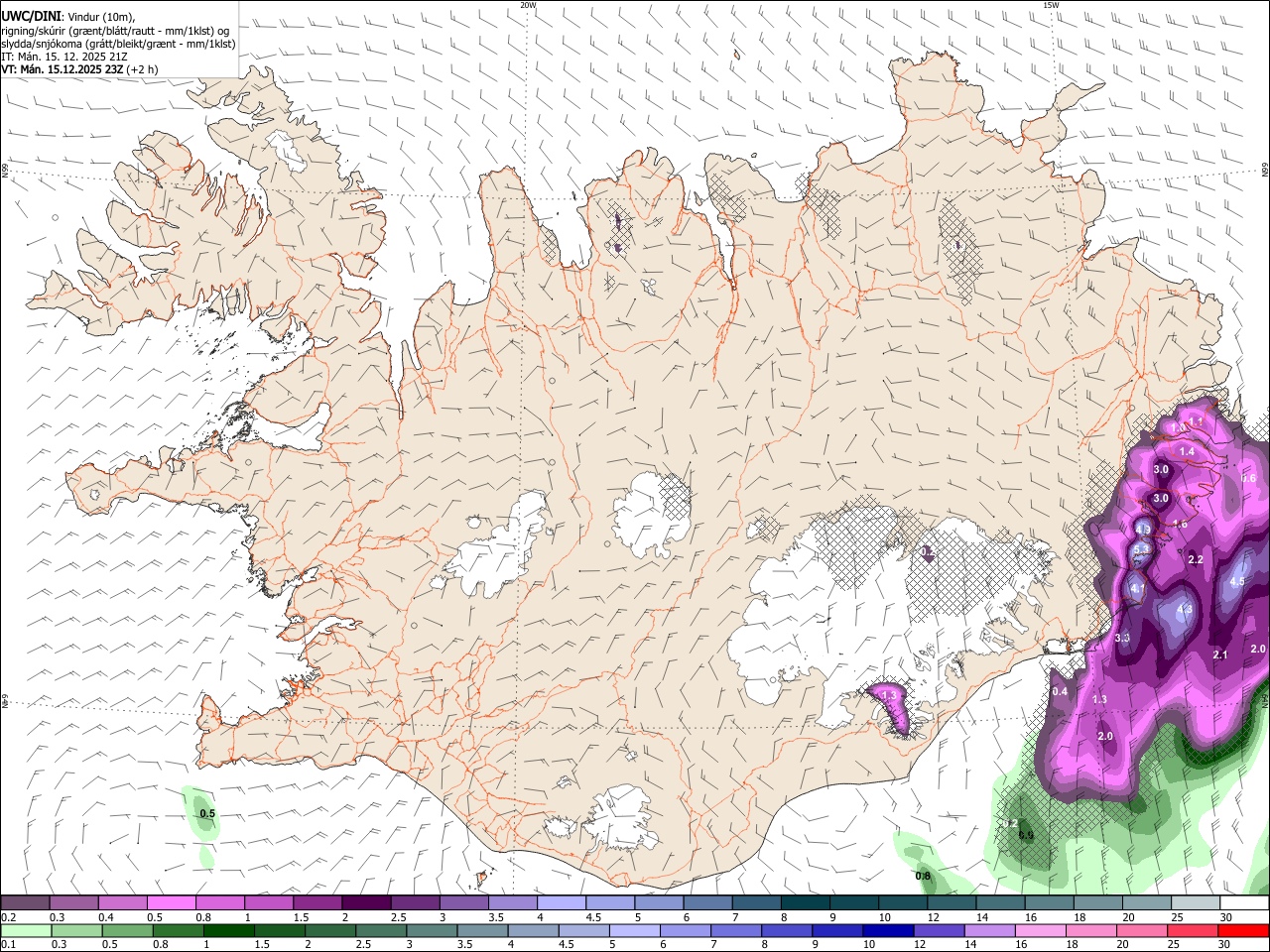Click the 0.5 rain value southwest of Iceland
The width and height of the screenshot is (1270, 952).
207,814
